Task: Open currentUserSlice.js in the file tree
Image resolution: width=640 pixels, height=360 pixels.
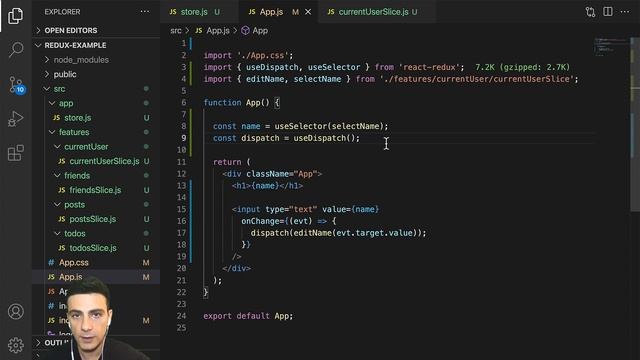Action: pyautogui.click(x=96, y=161)
